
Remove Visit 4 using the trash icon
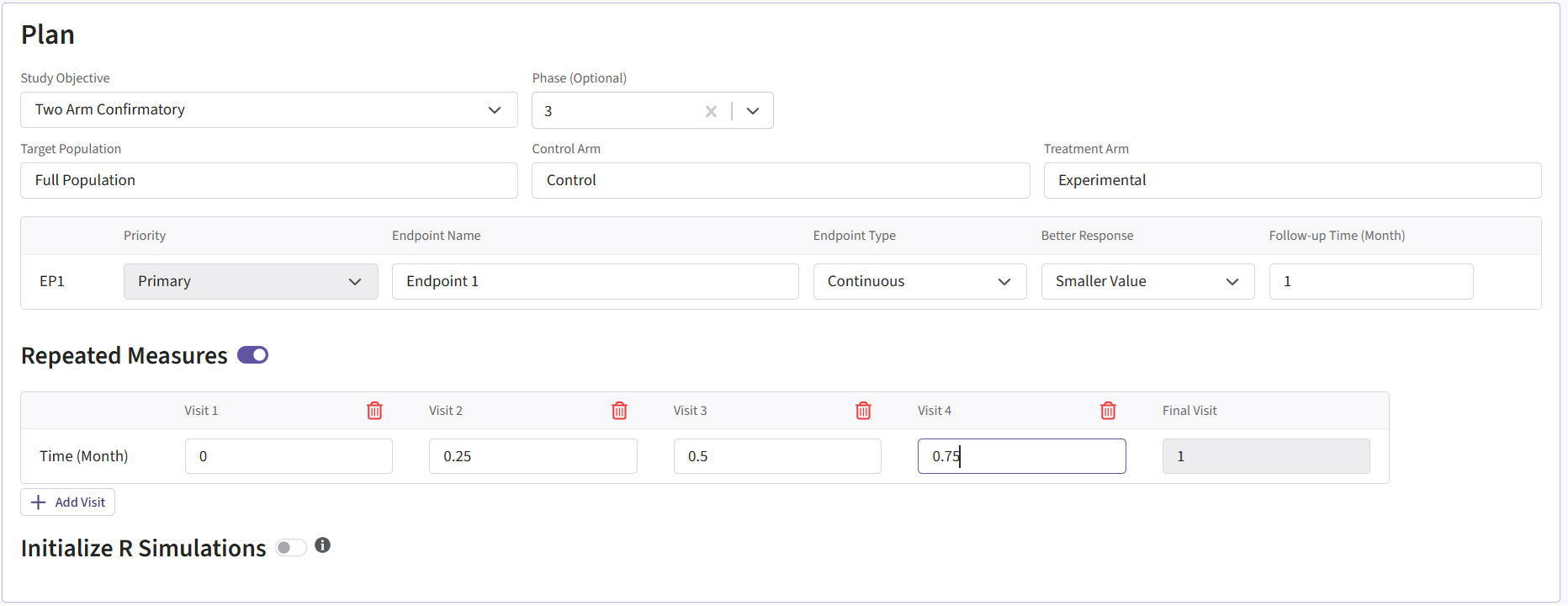(x=1108, y=411)
